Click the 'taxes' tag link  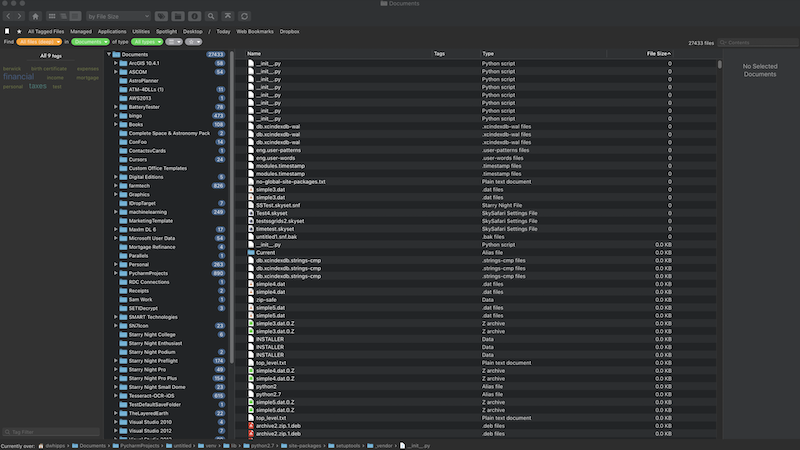pos(38,86)
